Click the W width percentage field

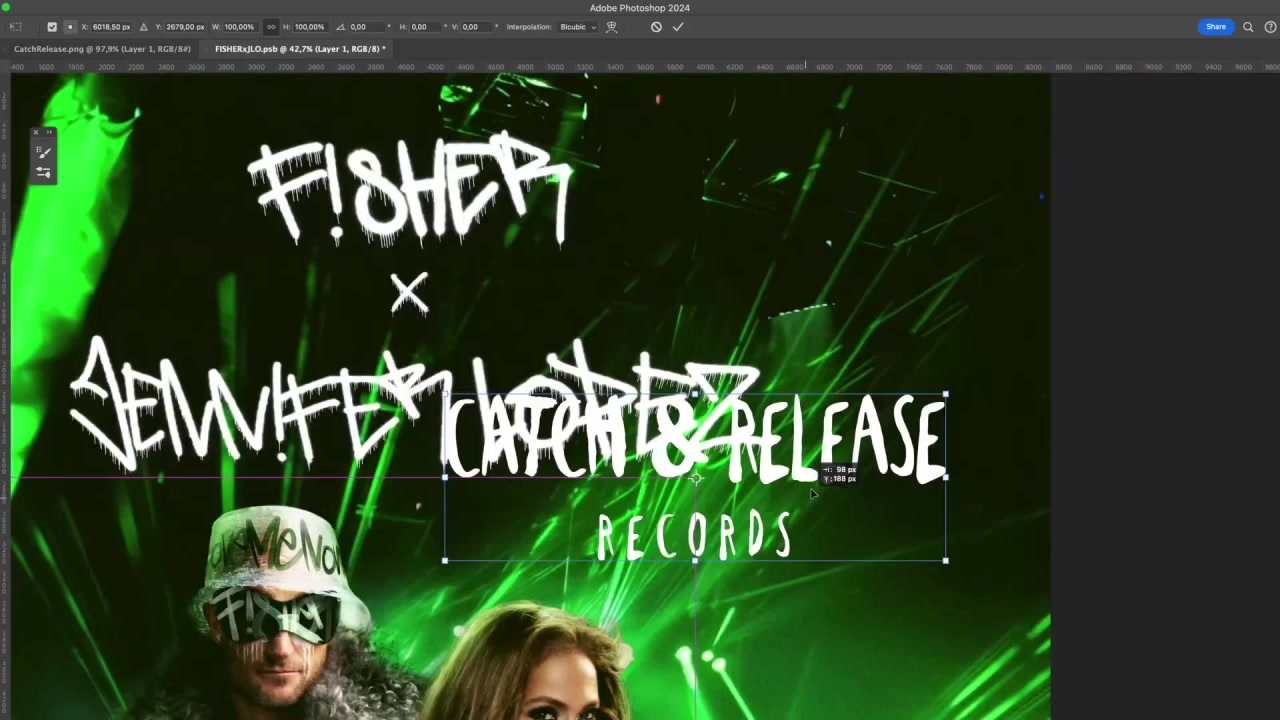[239, 27]
